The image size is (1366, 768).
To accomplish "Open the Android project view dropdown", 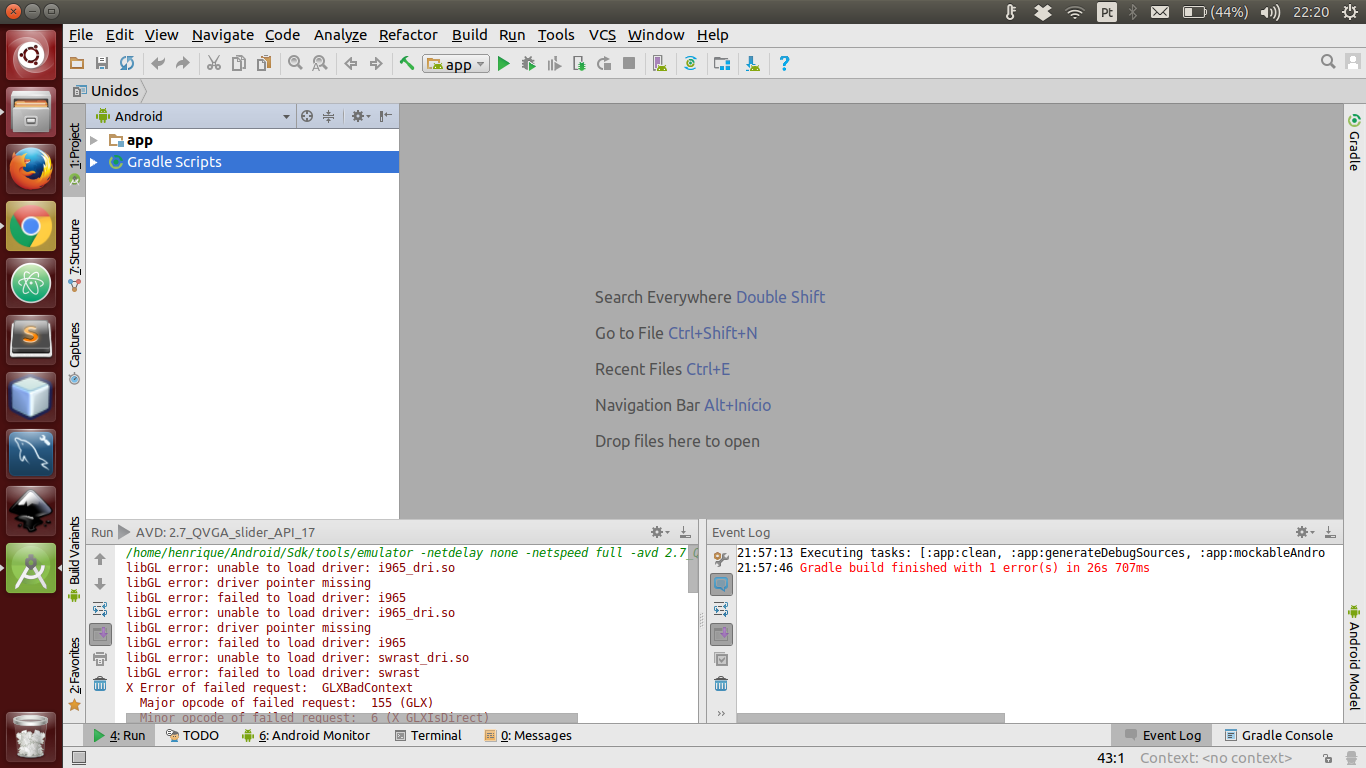I will pos(192,116).
